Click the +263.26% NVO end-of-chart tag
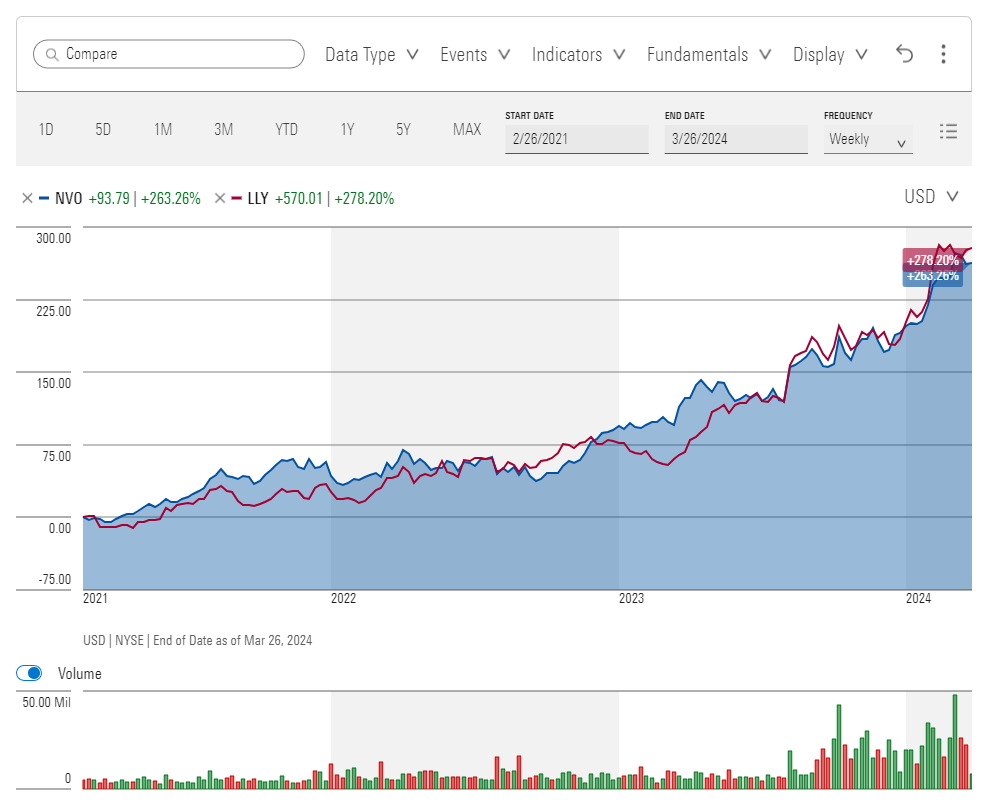This screenshot has height=806, width=988. click(x=933, y=277)
